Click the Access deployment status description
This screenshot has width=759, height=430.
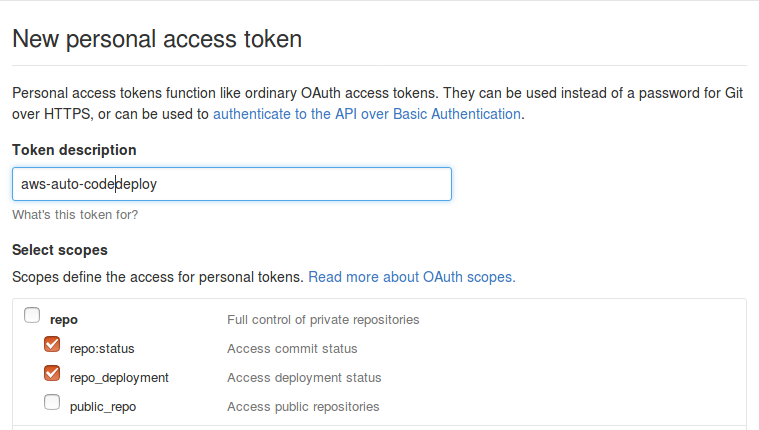(304, 378)
